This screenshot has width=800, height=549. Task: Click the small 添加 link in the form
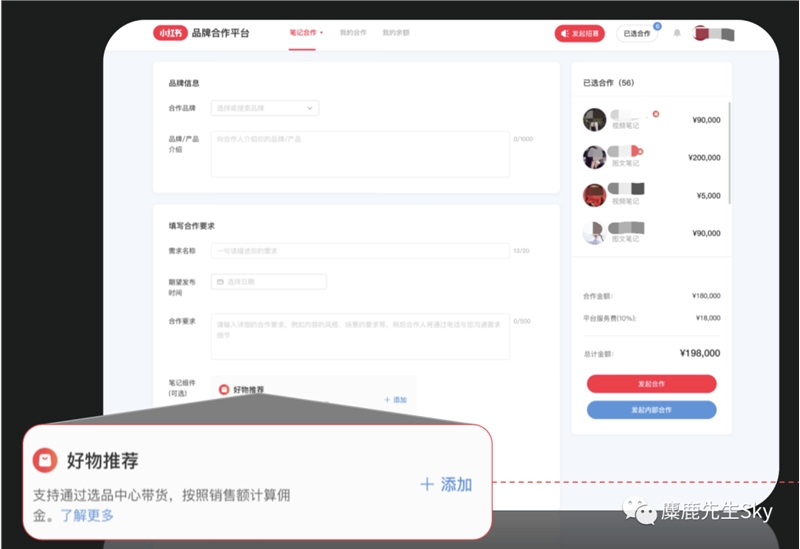pyautogui.click(x=395, y=400)
